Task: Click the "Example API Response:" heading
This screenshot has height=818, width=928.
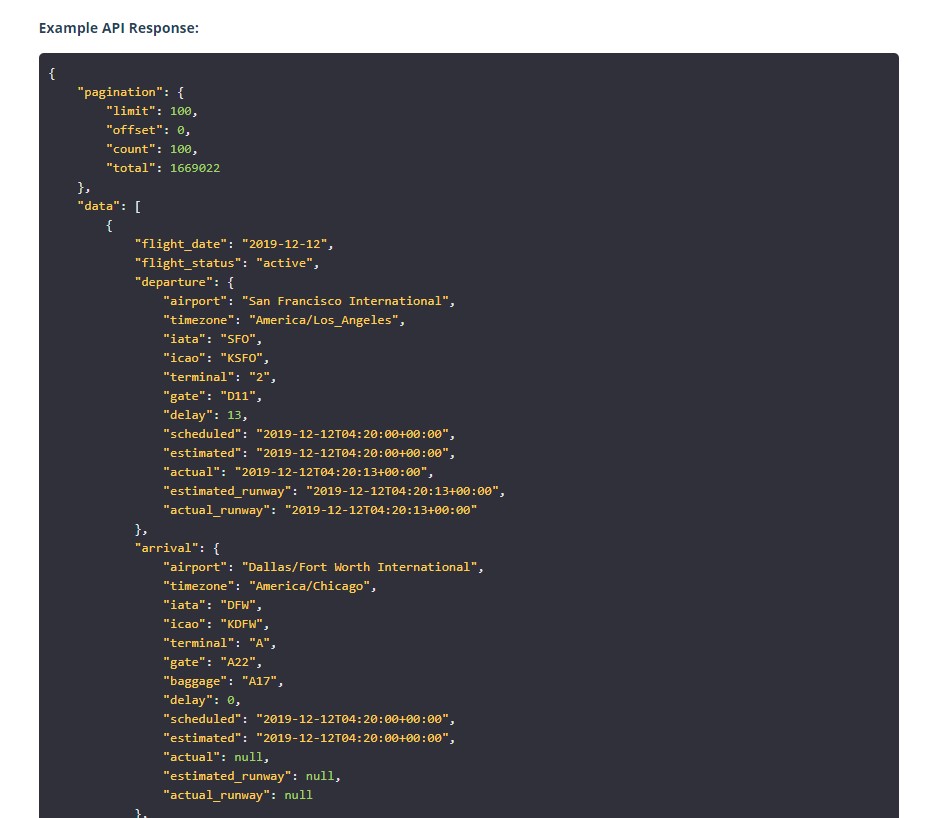Action: pyautogui.click(x=119, y=28)
